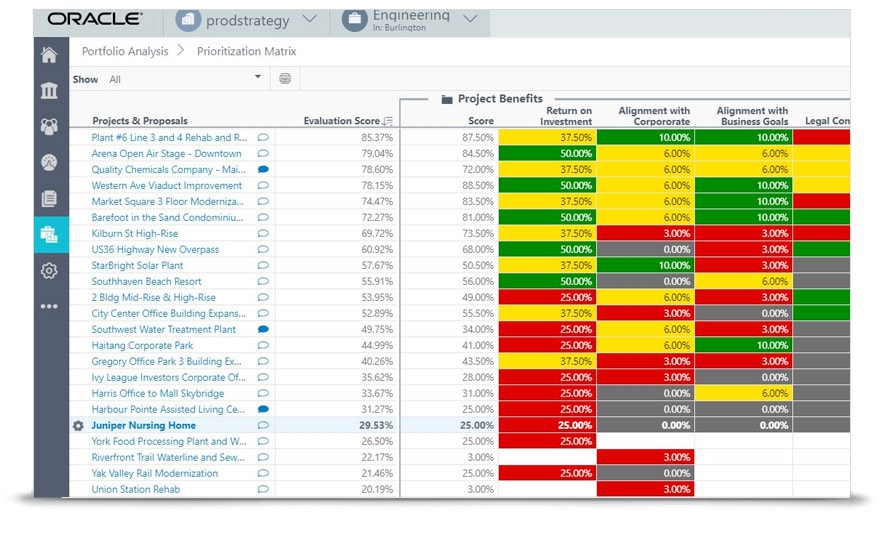
Task: Open Gregory Office Park 3 Building project
Action: [x=166, y=361]
